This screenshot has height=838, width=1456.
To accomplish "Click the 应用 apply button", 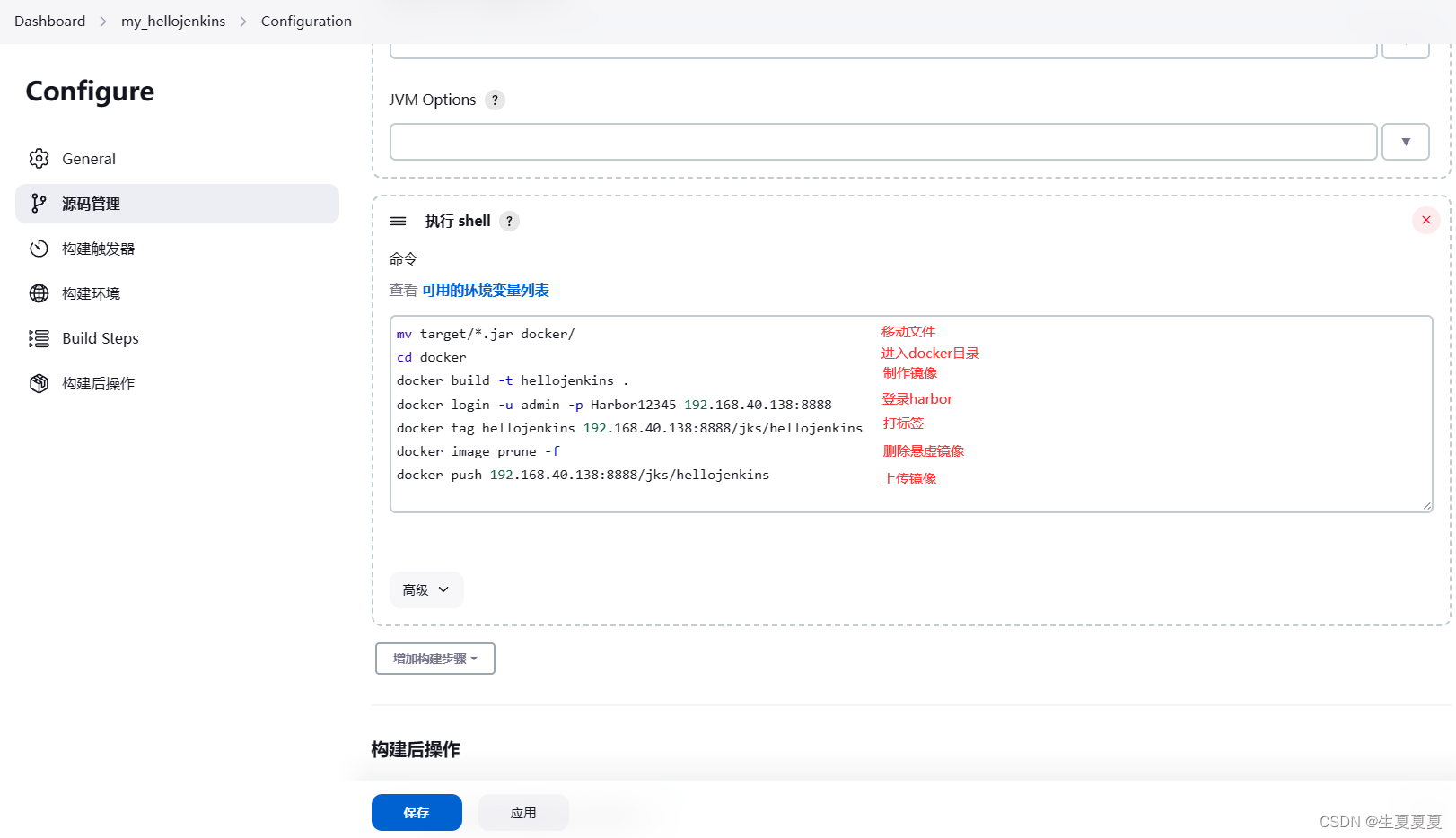I will coord(523,812).
